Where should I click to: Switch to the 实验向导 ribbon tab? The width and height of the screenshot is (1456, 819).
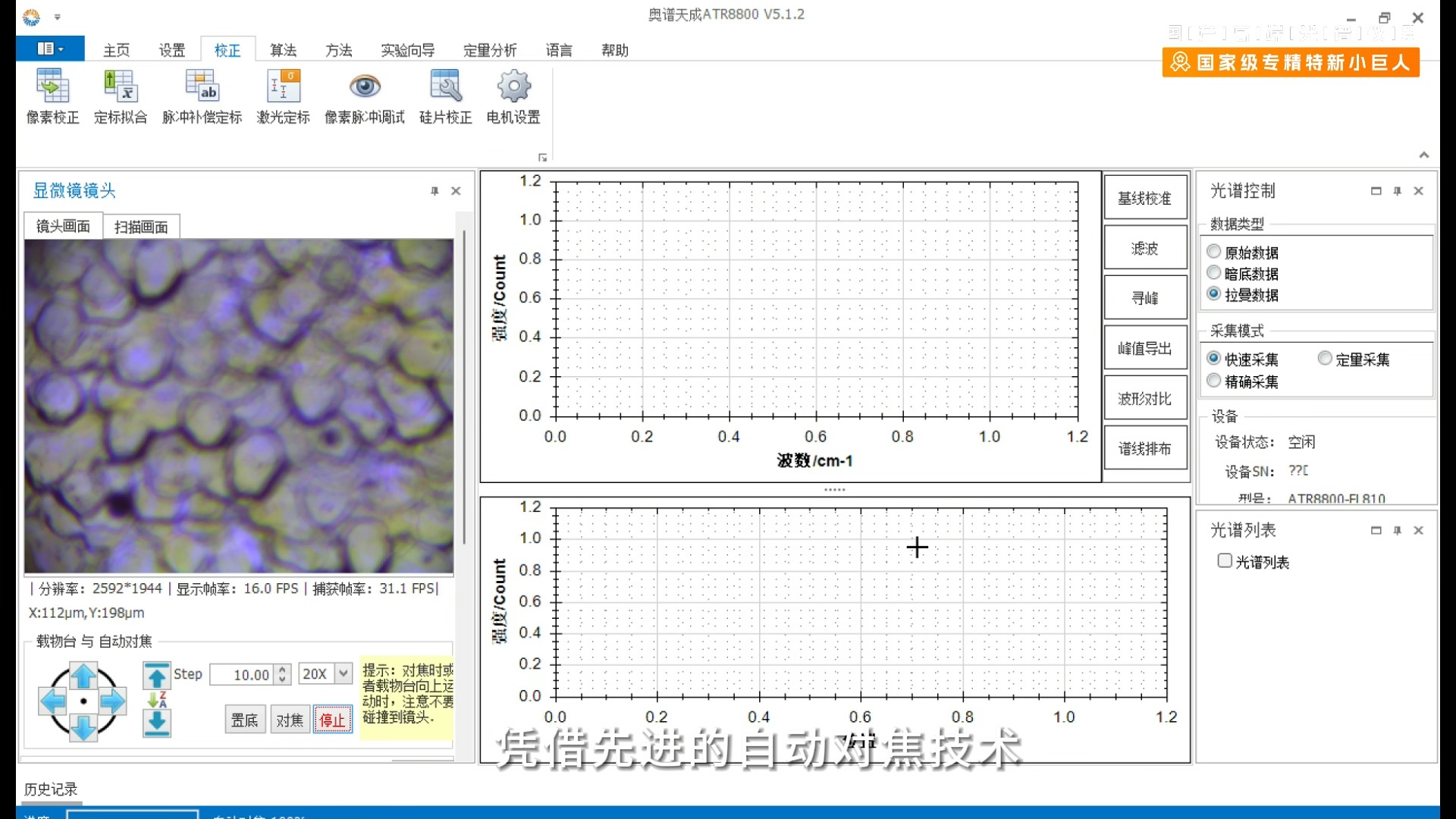[407, 50]
